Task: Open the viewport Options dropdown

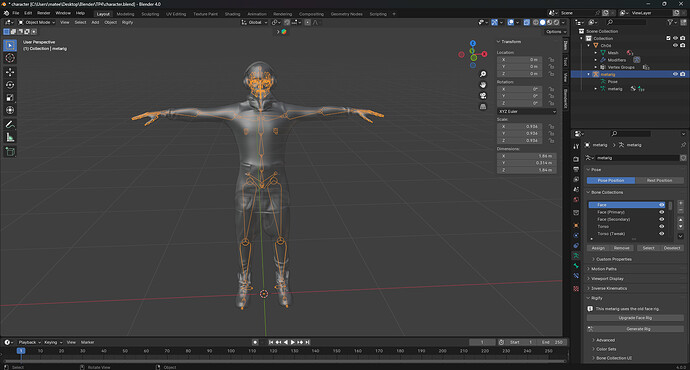Action: (555, 32)
